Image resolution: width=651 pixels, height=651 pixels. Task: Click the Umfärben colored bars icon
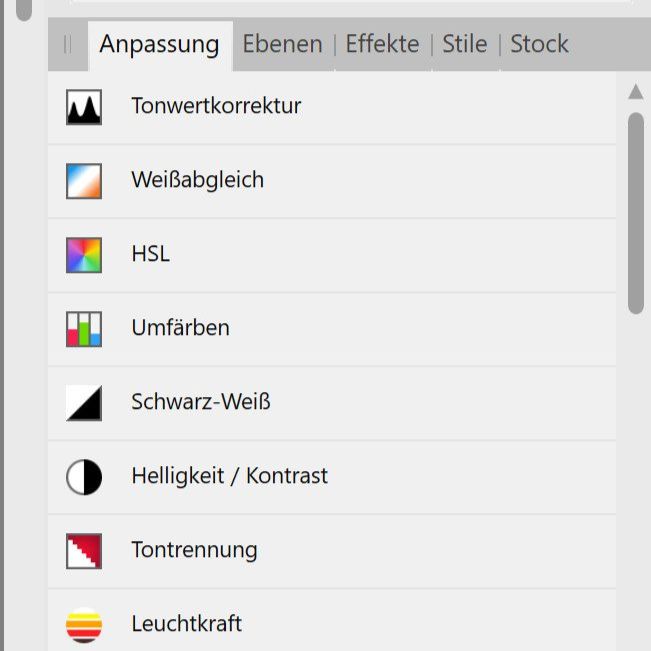84,328
